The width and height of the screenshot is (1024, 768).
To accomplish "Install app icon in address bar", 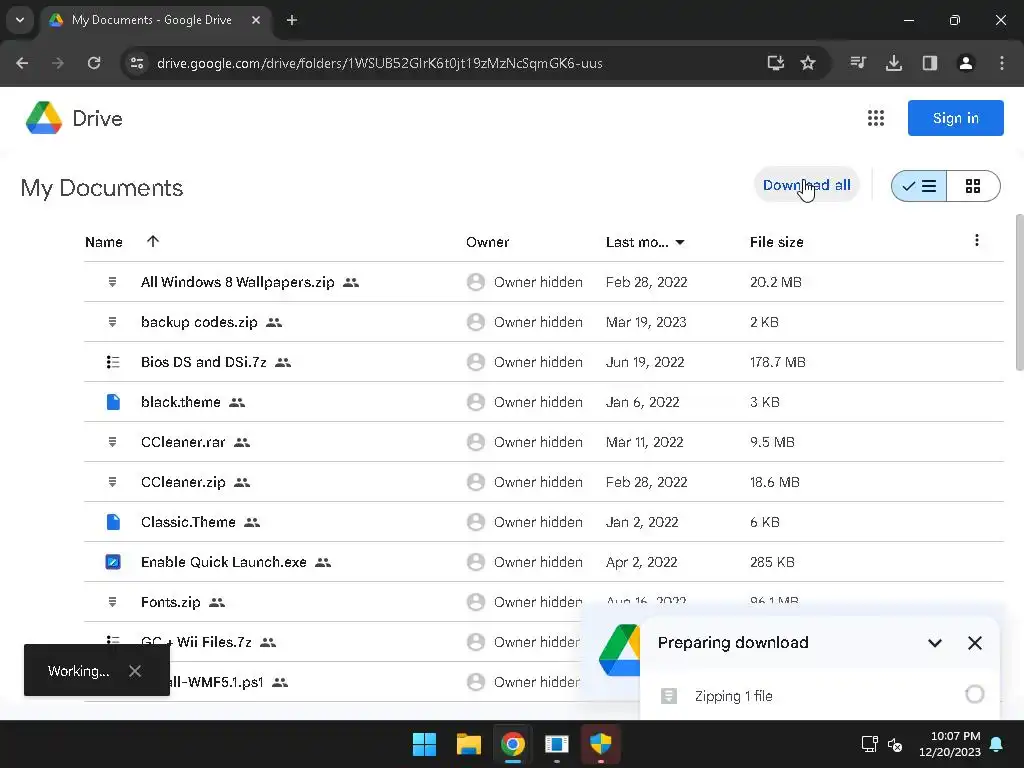I will 775,63.
